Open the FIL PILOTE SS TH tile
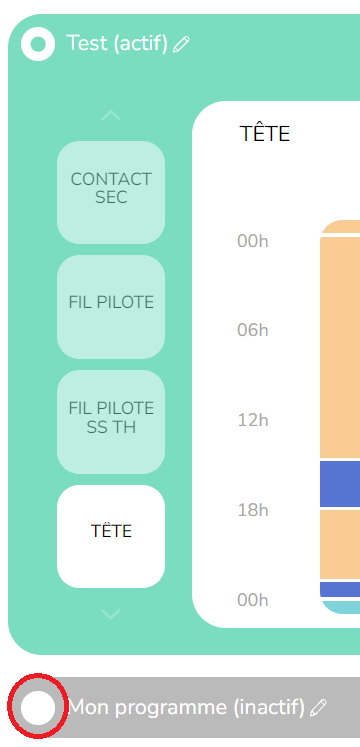 tap(111, 422)
